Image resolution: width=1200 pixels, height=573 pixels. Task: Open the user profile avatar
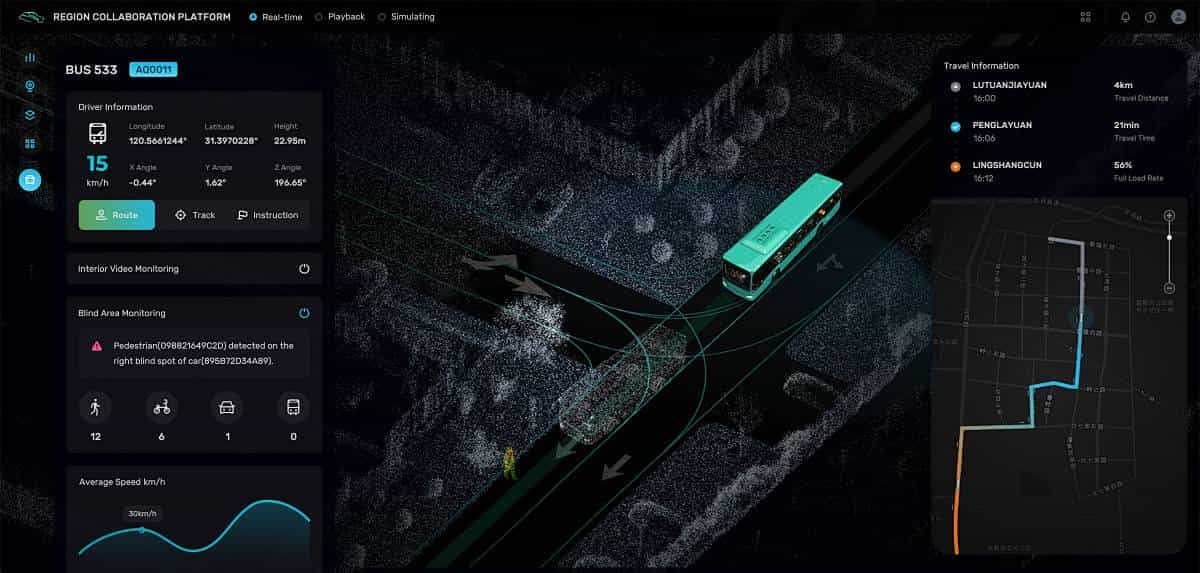(1178, 17)
